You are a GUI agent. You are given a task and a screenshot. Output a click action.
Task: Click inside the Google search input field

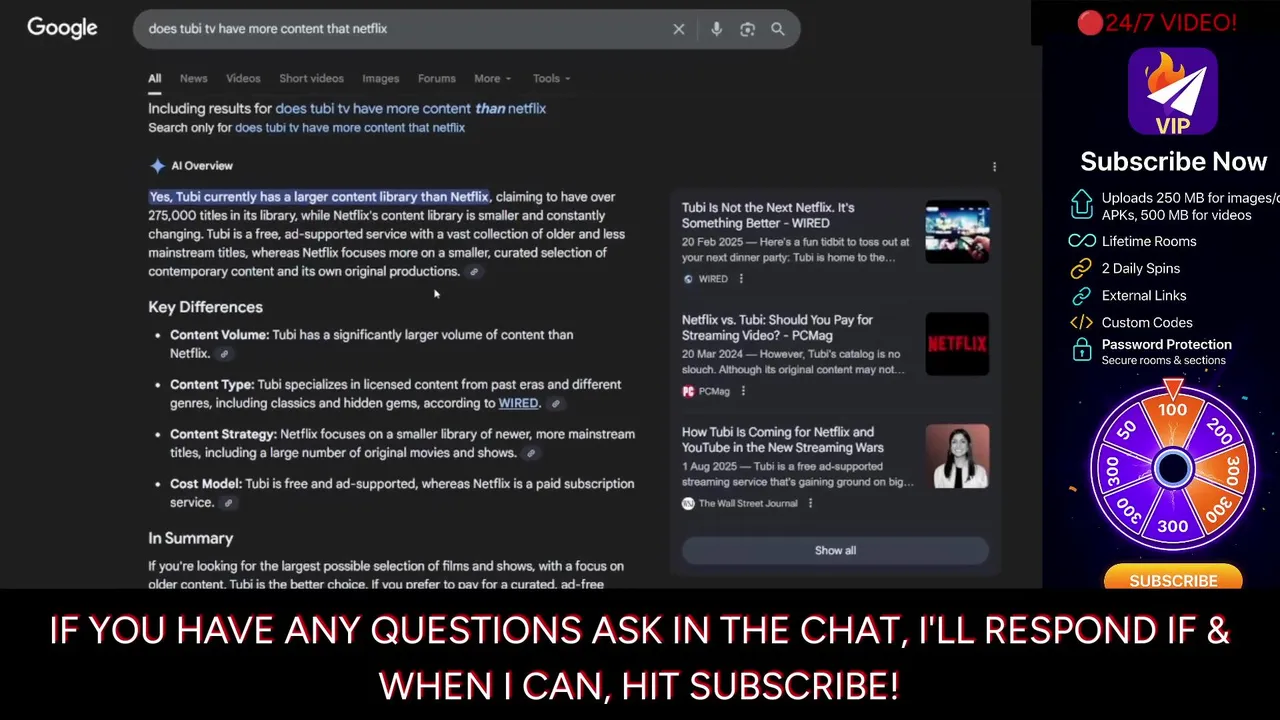pos(400,29)
